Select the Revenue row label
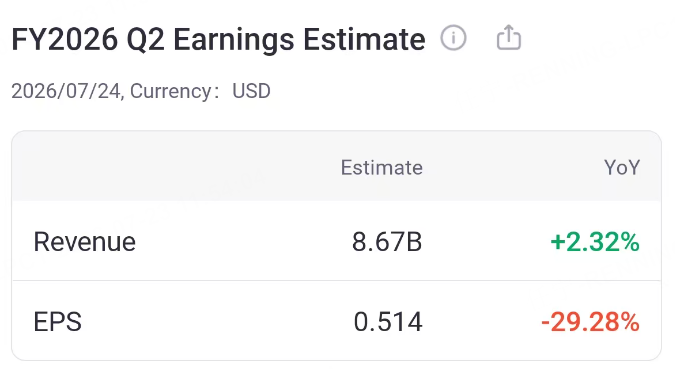This screenshot has width=675, height=369. click(85, 242)
